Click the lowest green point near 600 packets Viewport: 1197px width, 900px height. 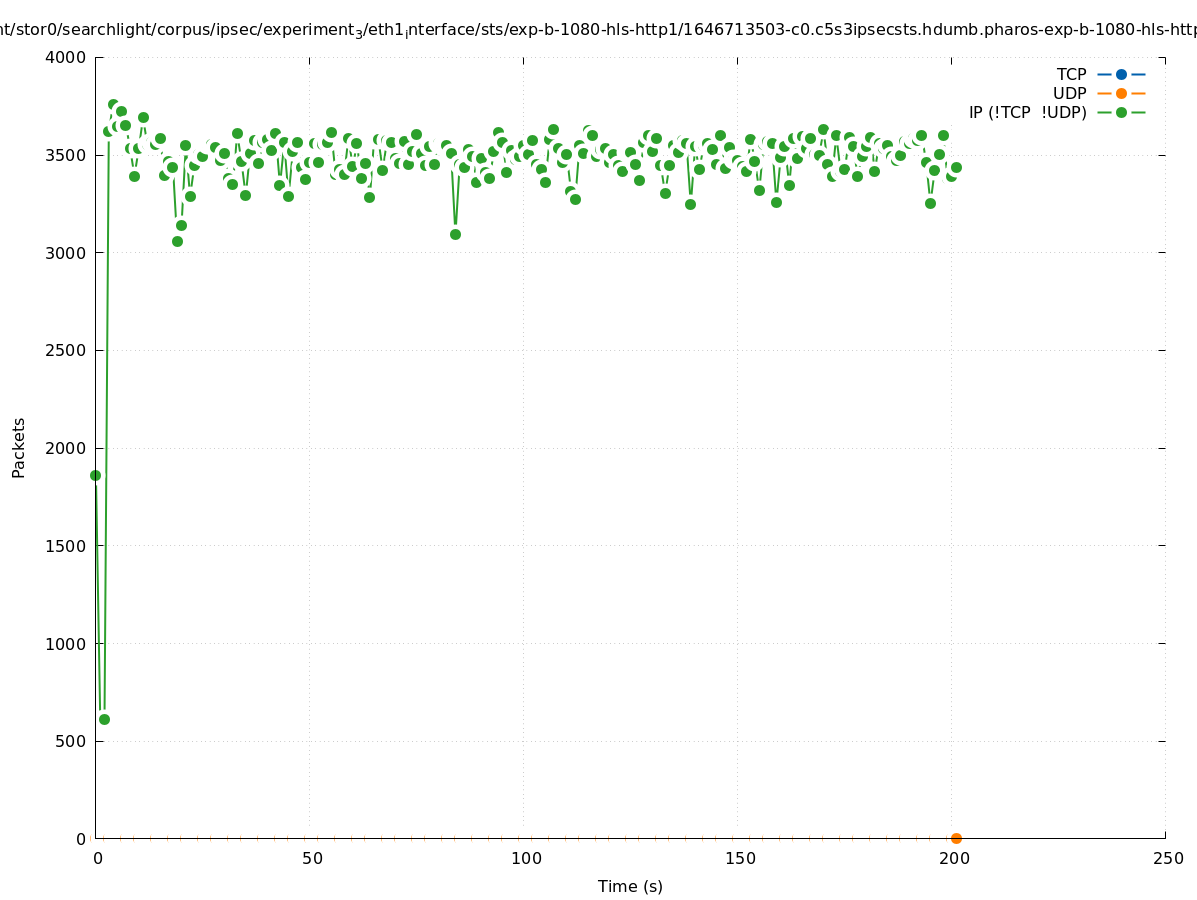(104, 719)
